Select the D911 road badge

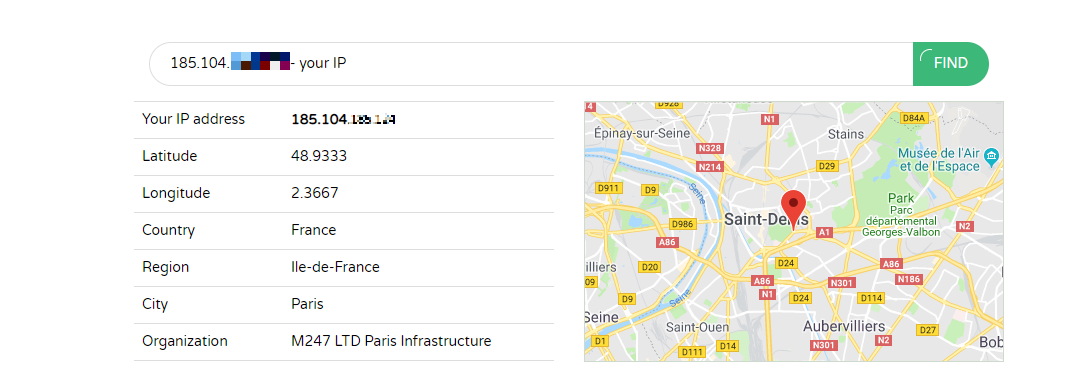609,188
